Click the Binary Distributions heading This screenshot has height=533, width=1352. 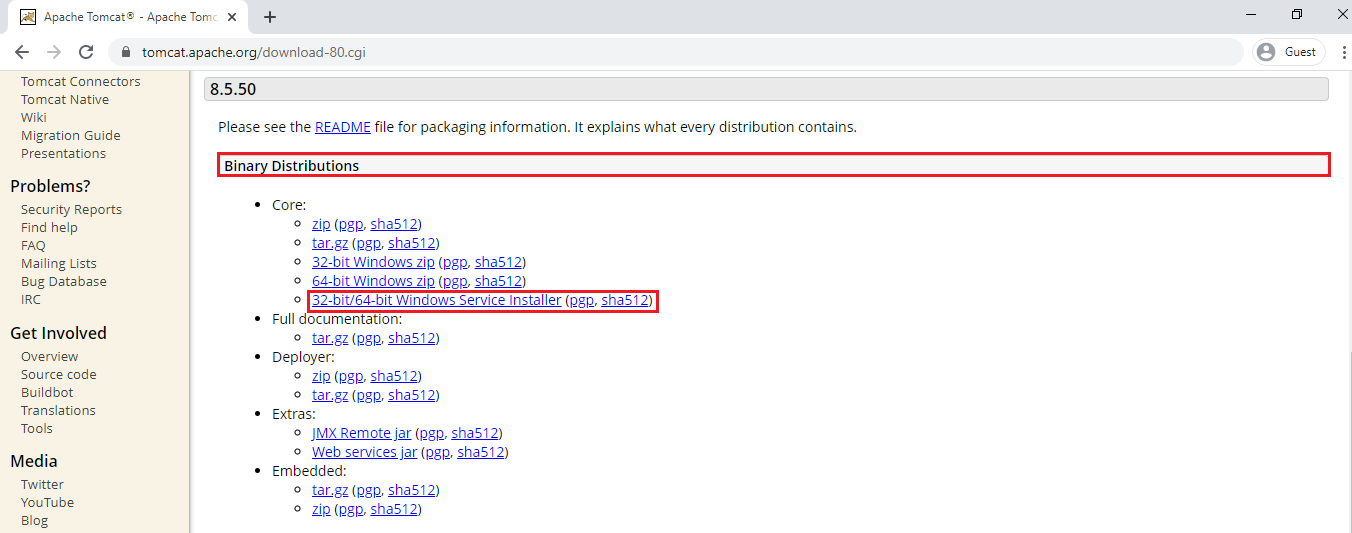pos(774,166)
